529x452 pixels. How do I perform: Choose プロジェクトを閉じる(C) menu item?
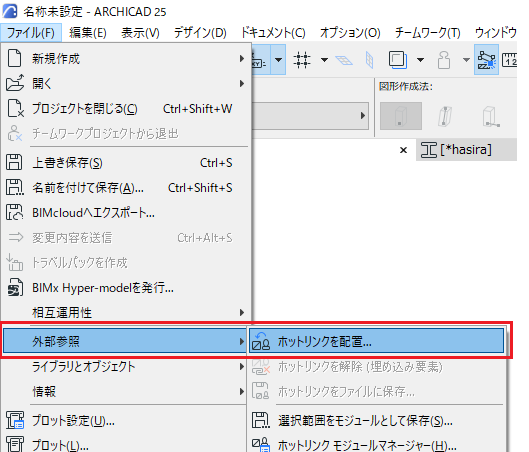click(126, 109)
